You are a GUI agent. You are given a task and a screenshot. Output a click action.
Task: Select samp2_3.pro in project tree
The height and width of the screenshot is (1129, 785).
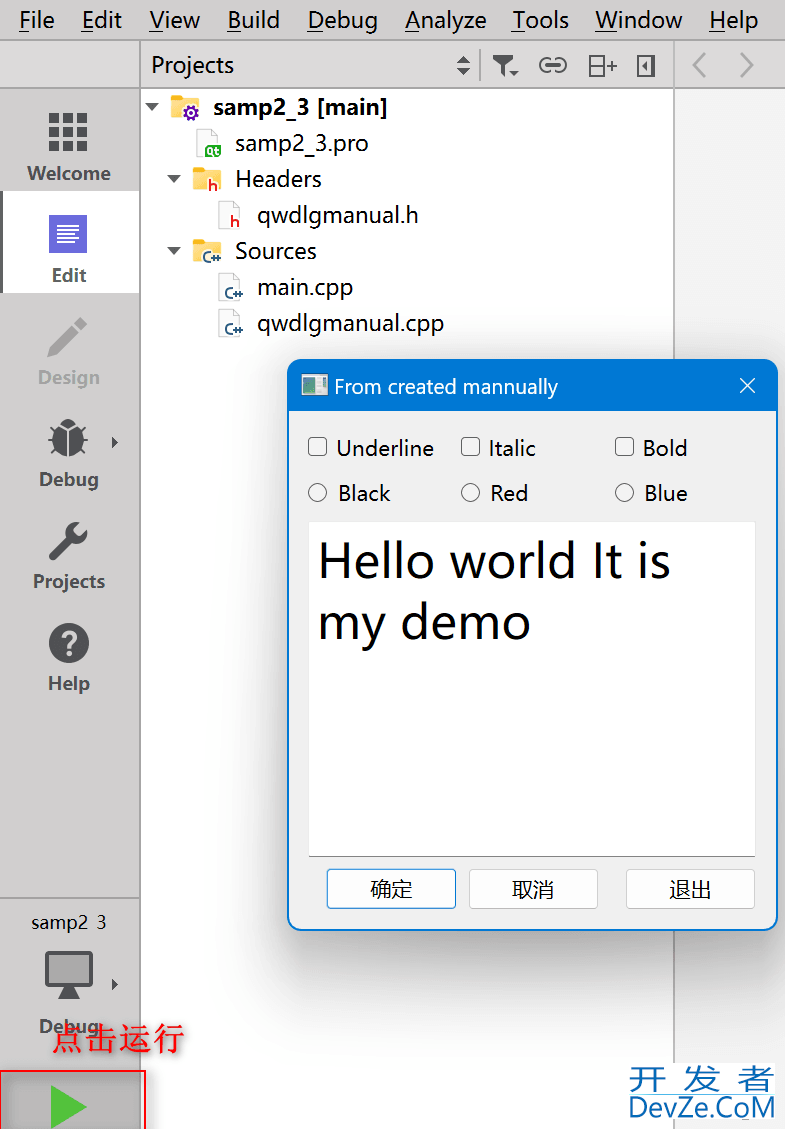point(301,143)
